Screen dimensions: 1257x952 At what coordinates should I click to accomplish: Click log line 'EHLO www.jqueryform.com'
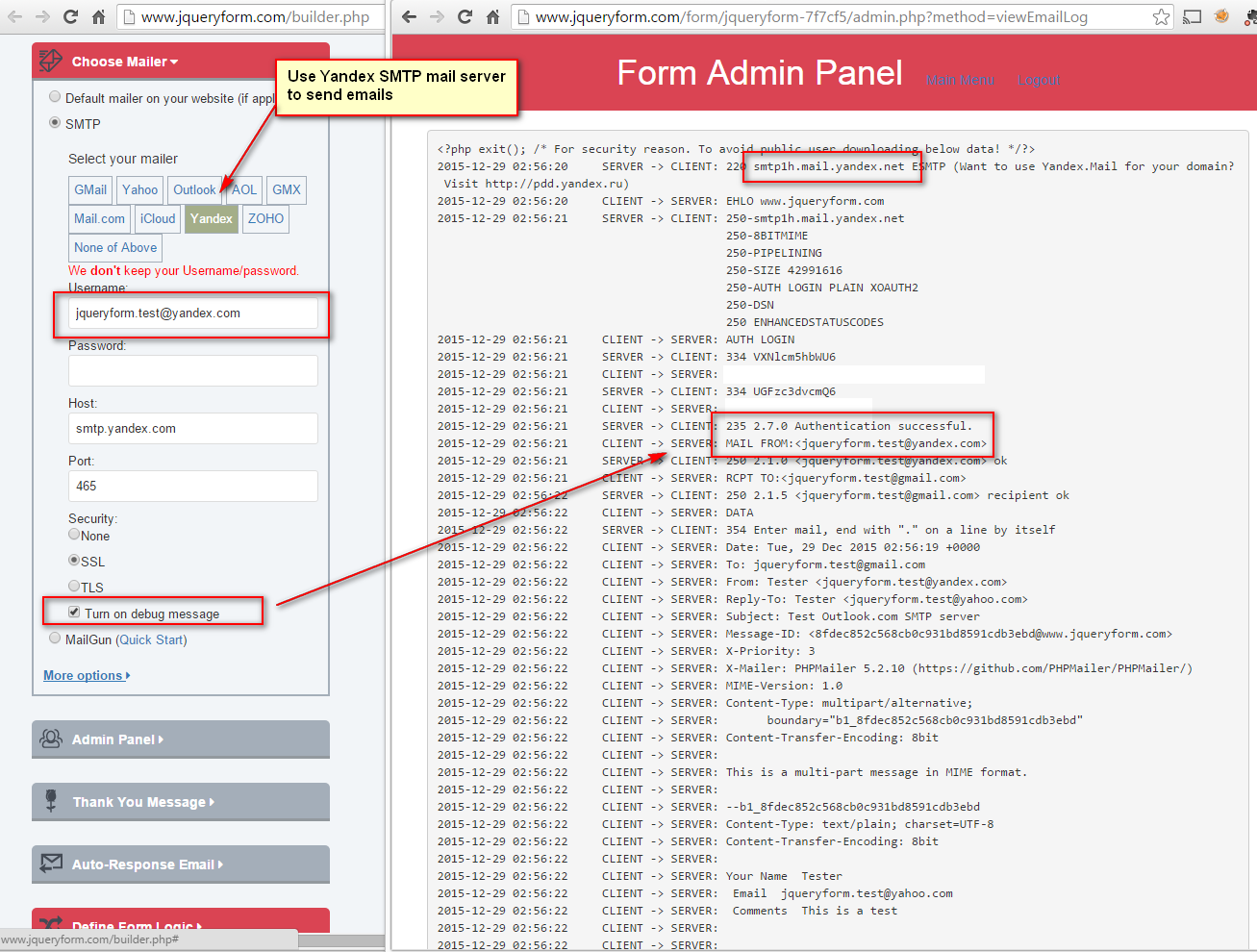click(805, 201)
